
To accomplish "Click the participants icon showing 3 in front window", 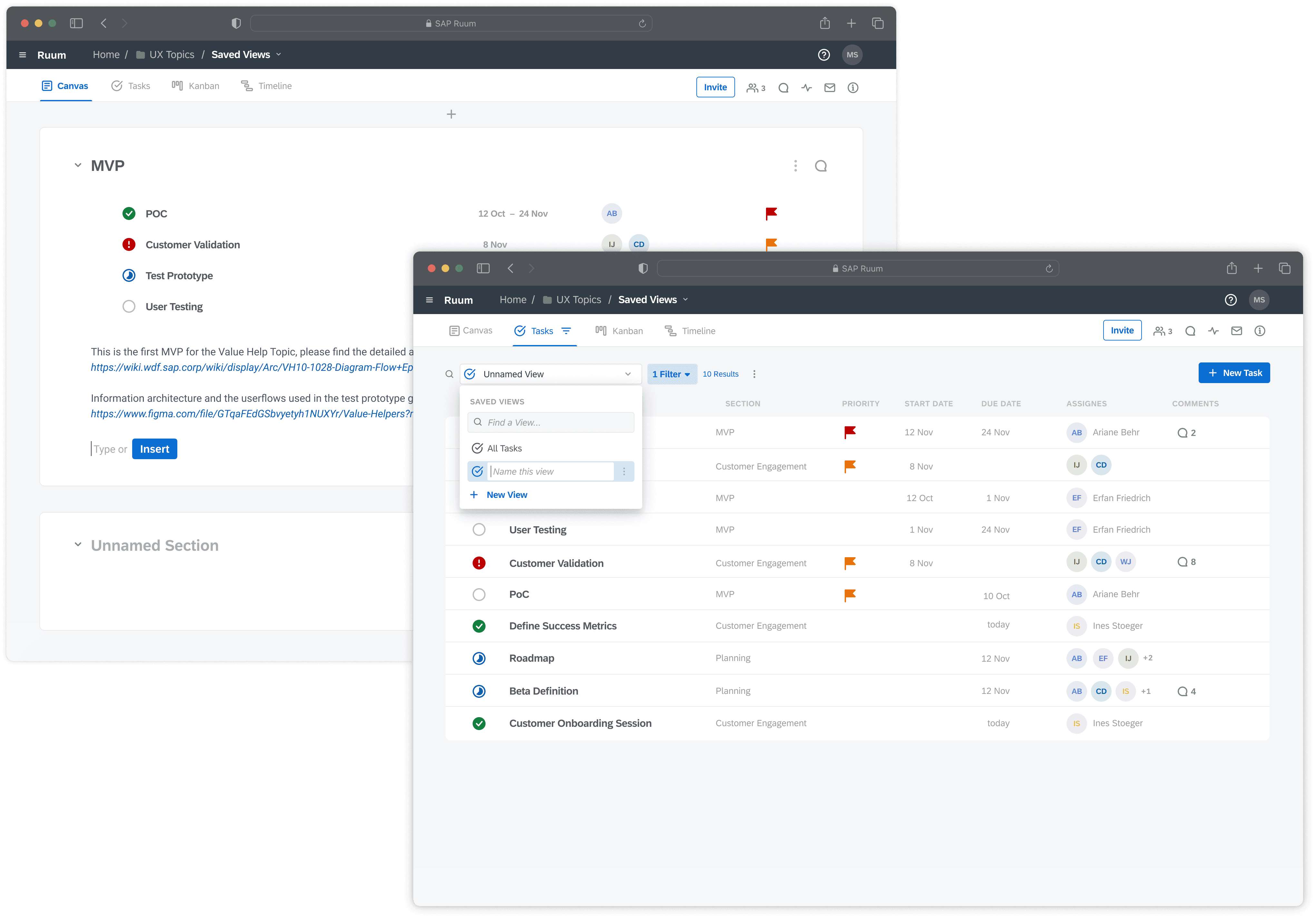I will (1163, 331).
